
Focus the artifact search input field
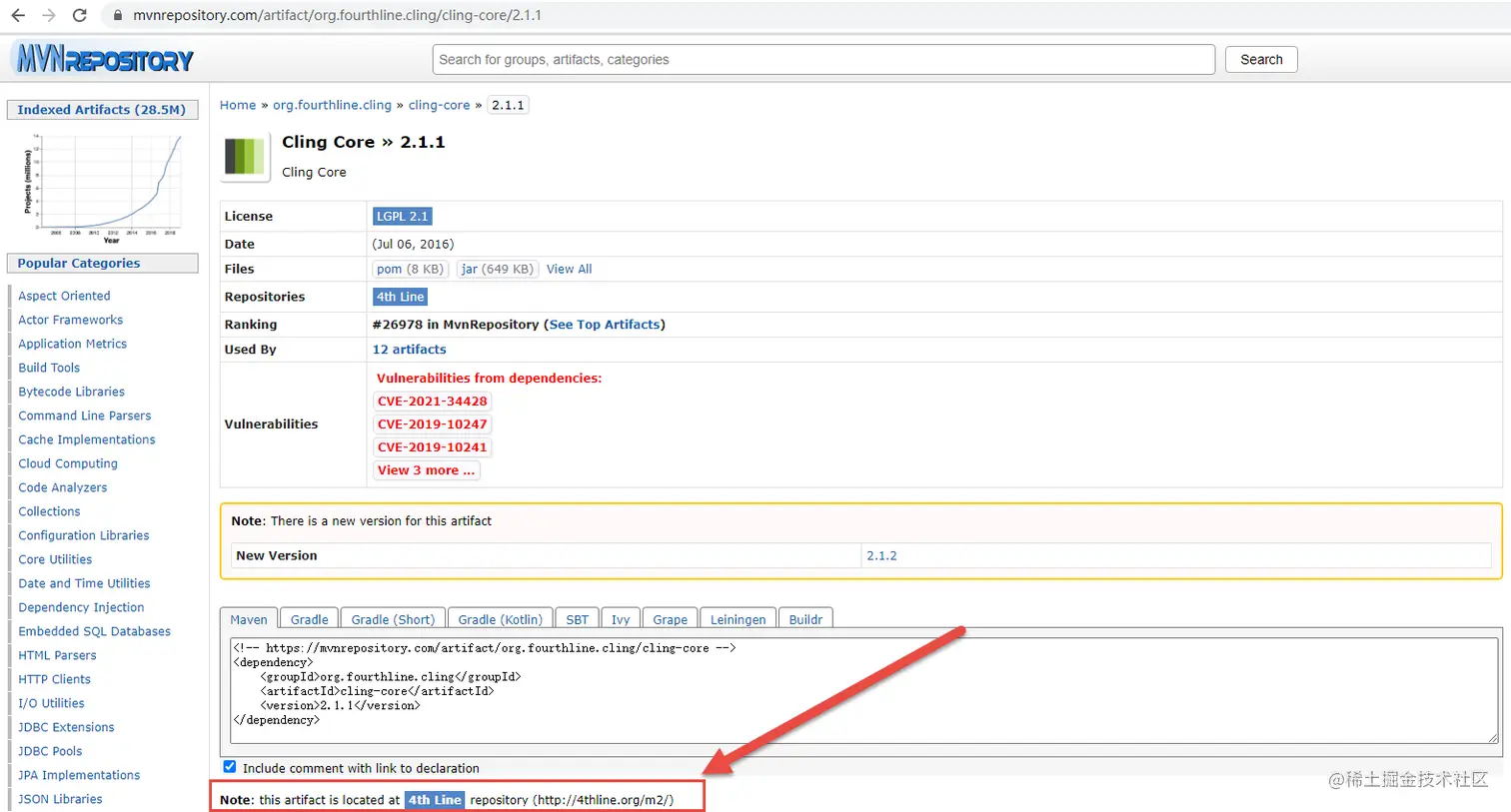coord(823,60)
